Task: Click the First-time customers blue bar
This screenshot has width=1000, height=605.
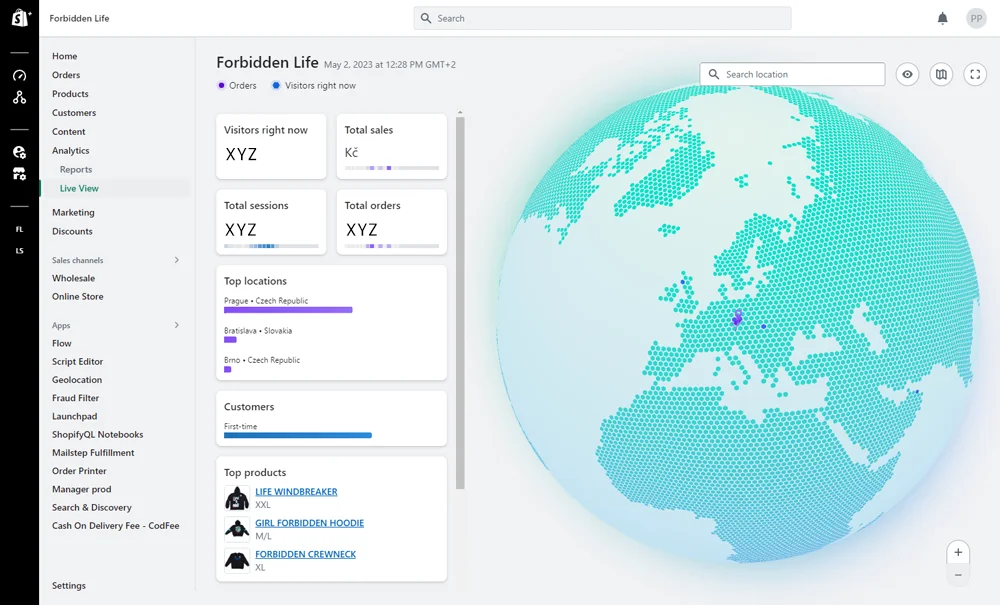Action: tap(298, 435)
